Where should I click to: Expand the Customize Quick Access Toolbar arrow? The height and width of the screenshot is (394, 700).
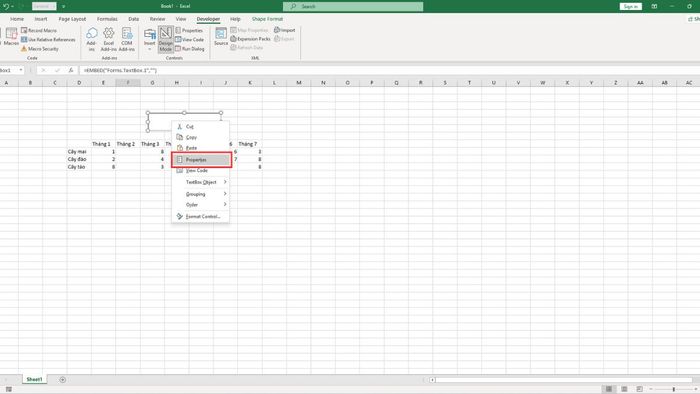click(x=63, y=6)
